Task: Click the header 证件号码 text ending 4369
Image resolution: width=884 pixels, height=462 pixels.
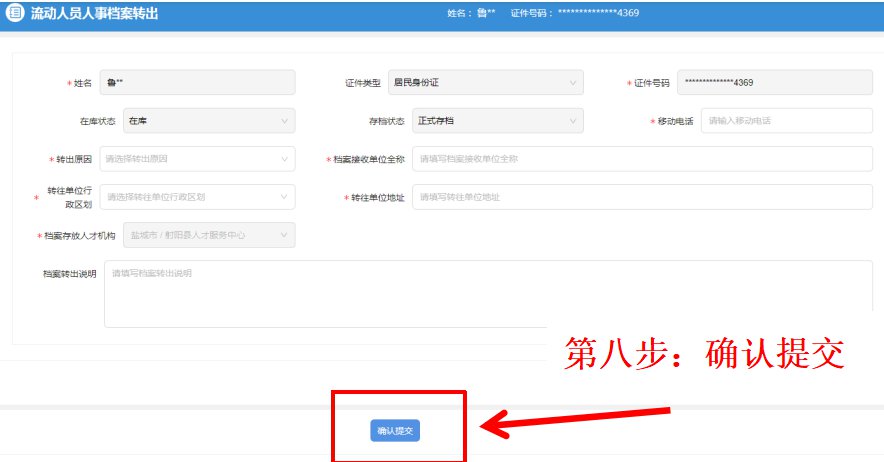Action: click(574, 13)
